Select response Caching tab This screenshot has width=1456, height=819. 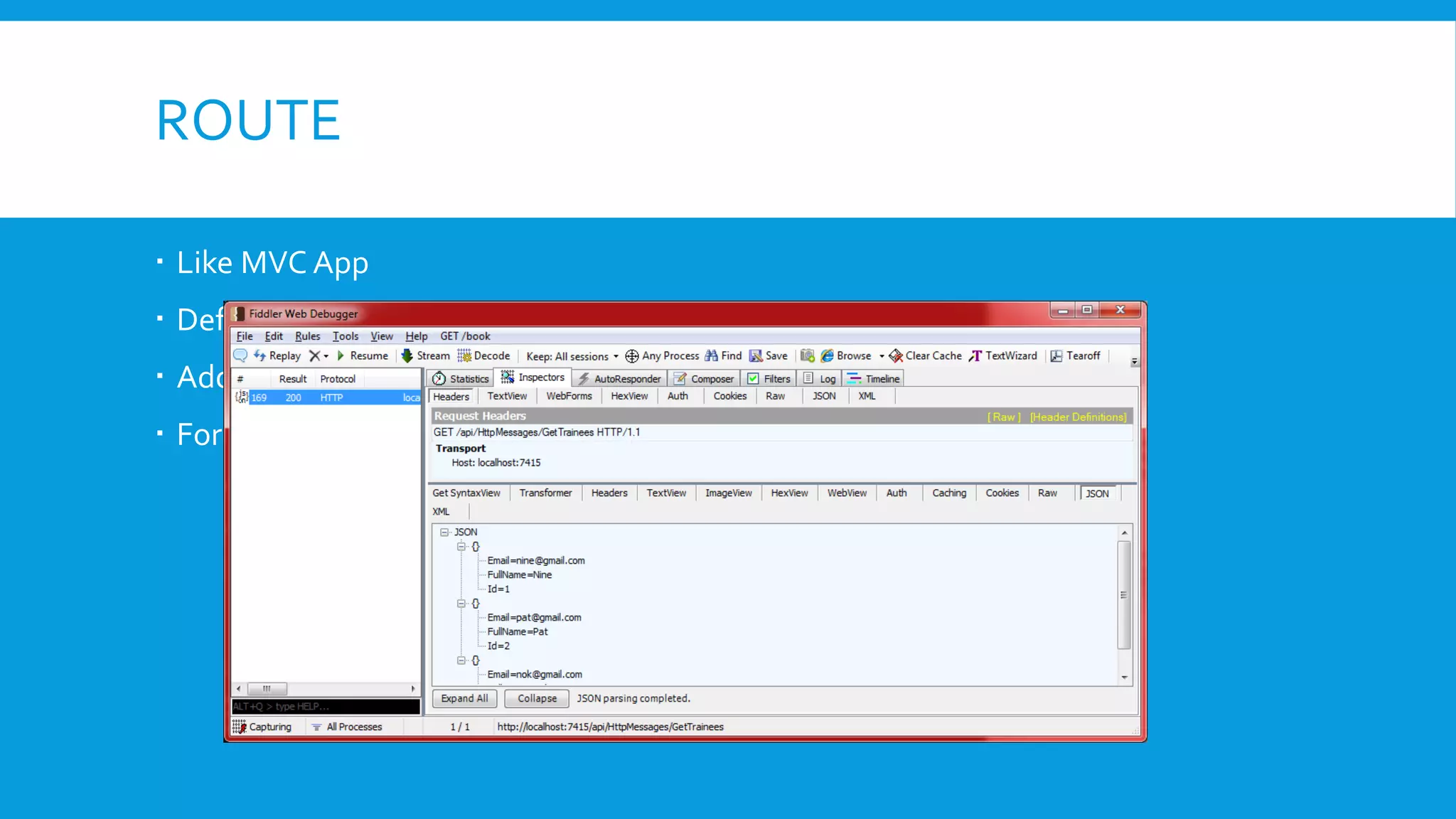[949, 493]
